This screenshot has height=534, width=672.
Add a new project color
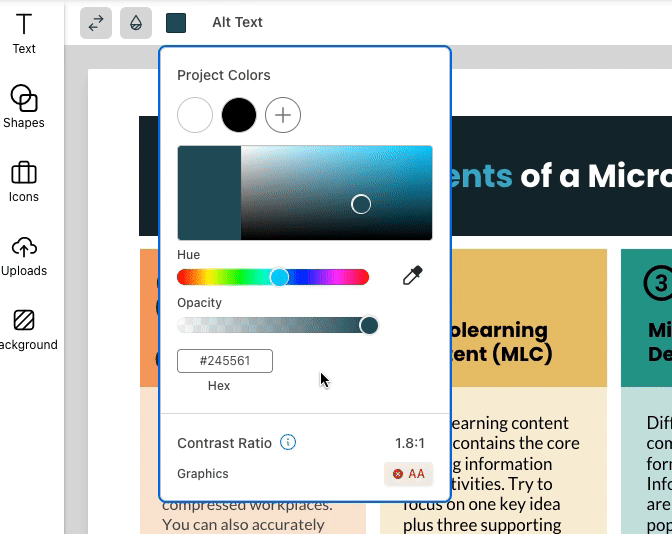(283, 115)
